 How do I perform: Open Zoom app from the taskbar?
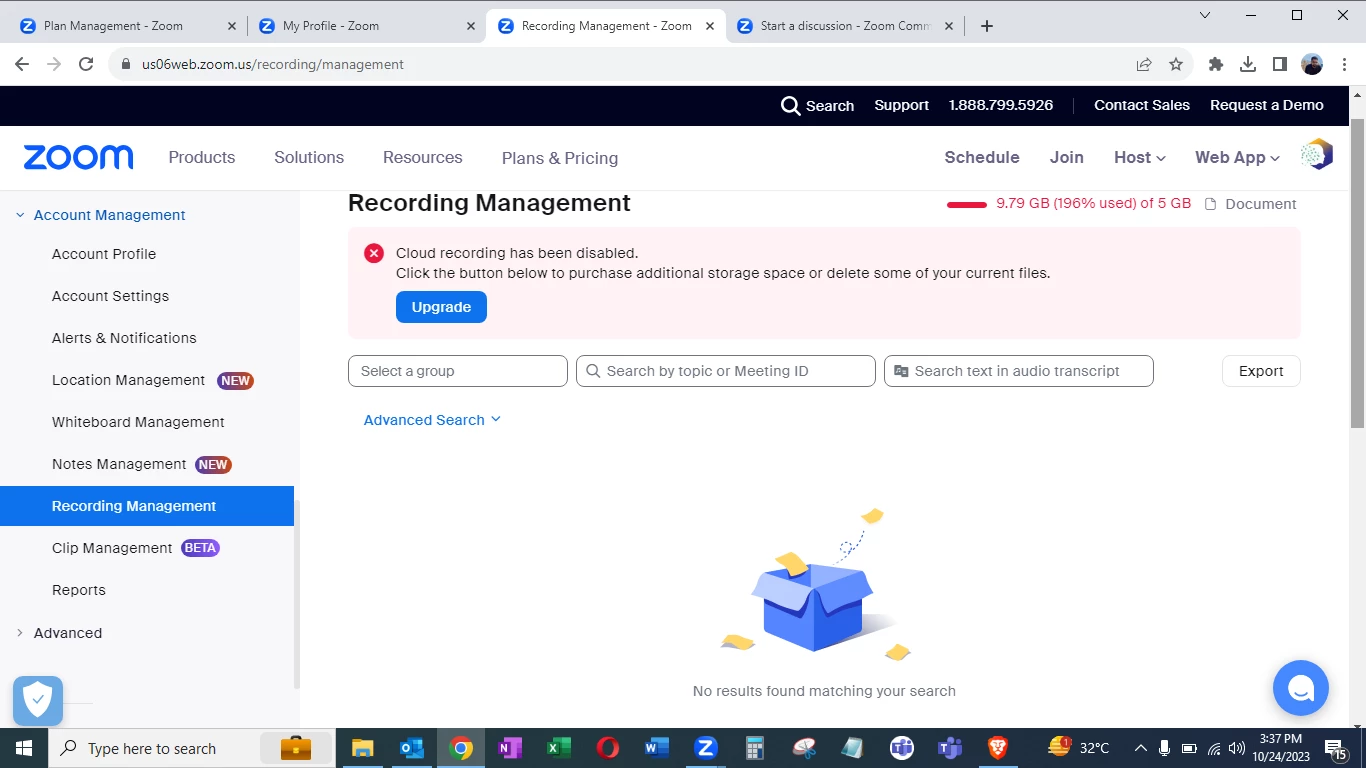point(705,748)
